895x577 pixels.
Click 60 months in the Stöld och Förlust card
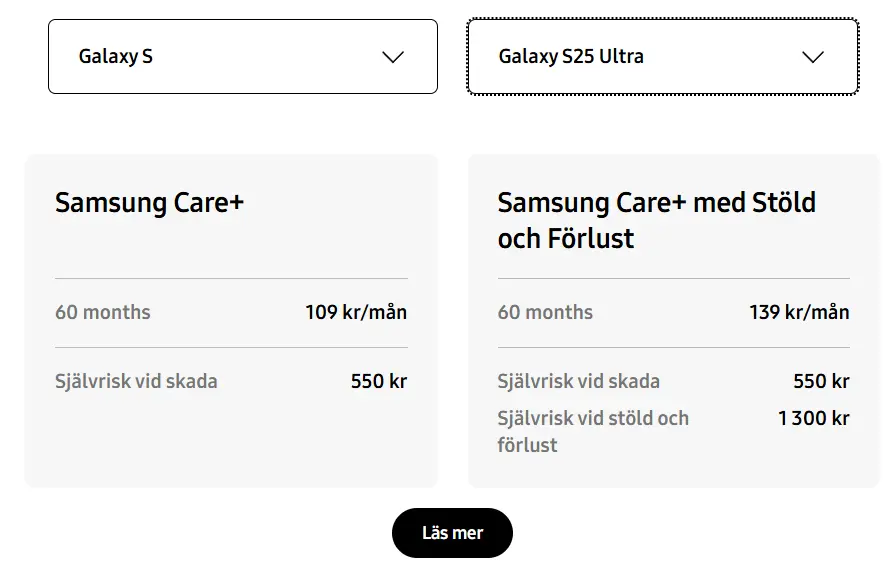(x=545, y=312)
